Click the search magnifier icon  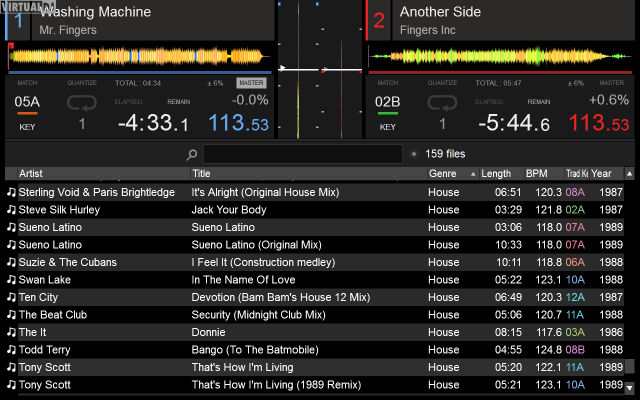(192, 154)
